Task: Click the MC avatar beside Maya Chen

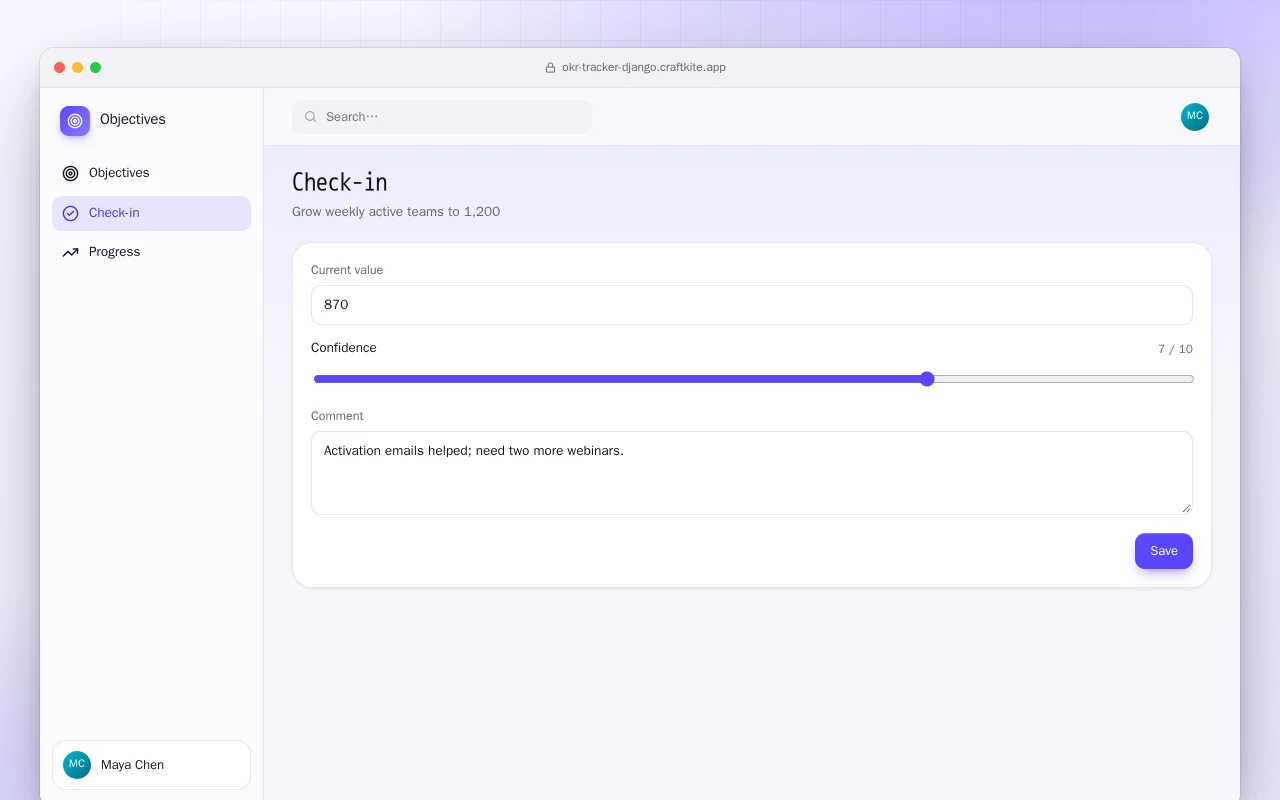Action: point(77,765)
